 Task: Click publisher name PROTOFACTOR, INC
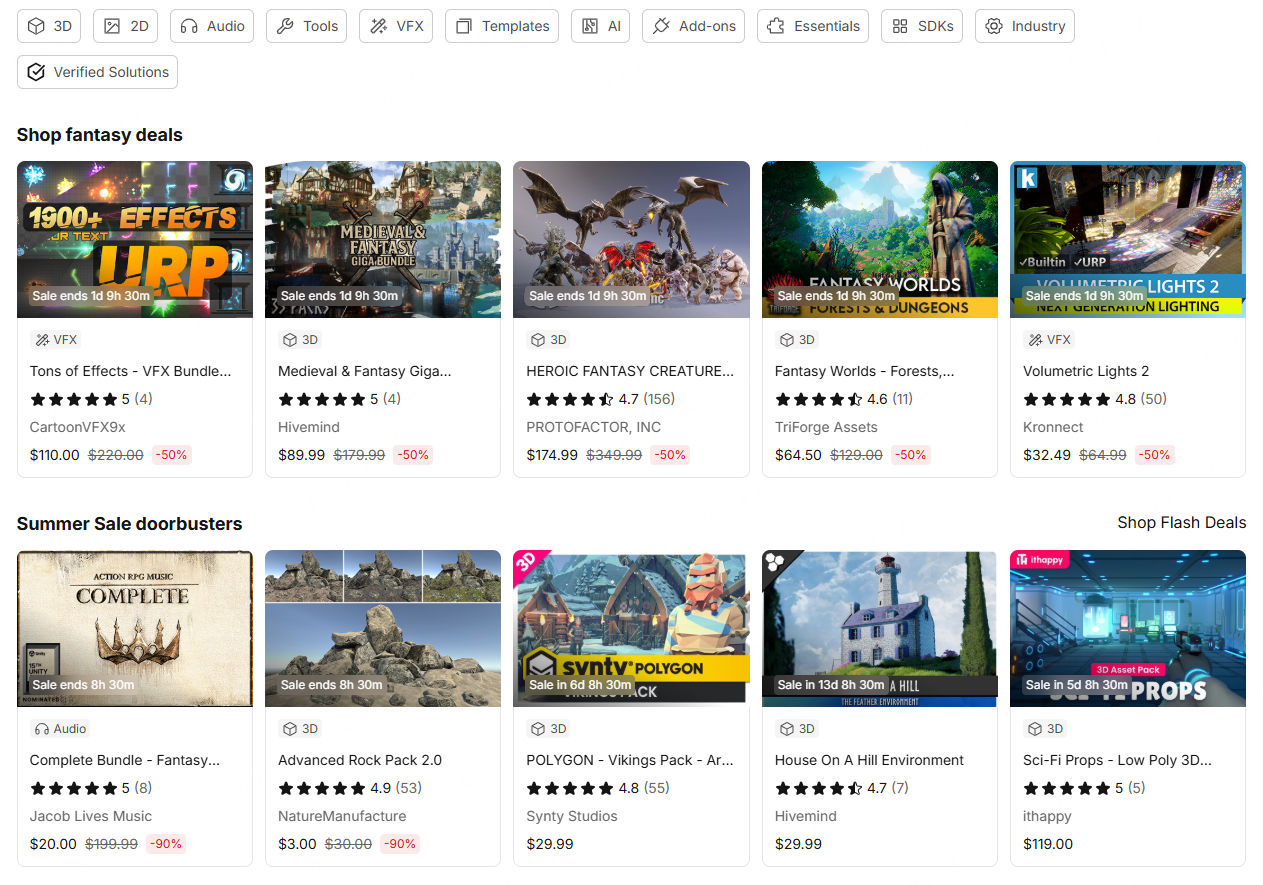coord(594,427)
